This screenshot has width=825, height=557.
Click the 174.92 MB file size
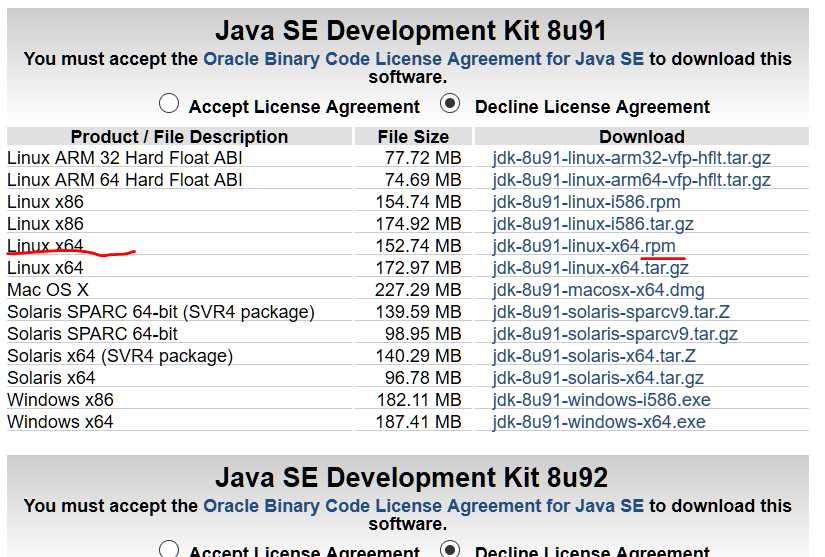pyautogui.click(x=418, y=224)
